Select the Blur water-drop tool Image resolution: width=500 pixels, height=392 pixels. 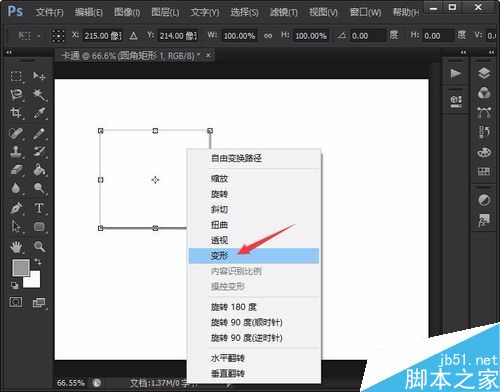(16, 188)
